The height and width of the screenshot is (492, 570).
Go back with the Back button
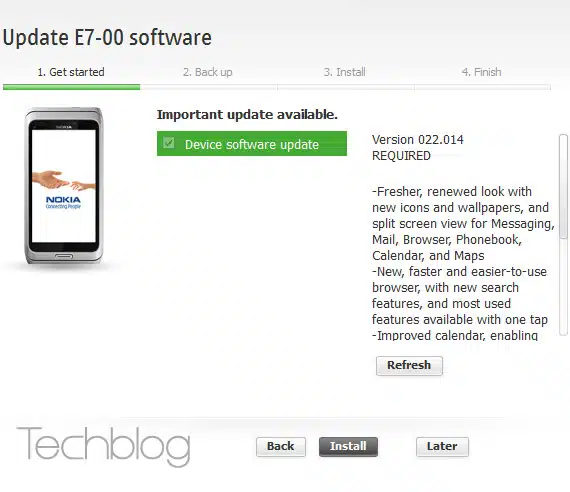pyautogui.click(x=281, y=446)
